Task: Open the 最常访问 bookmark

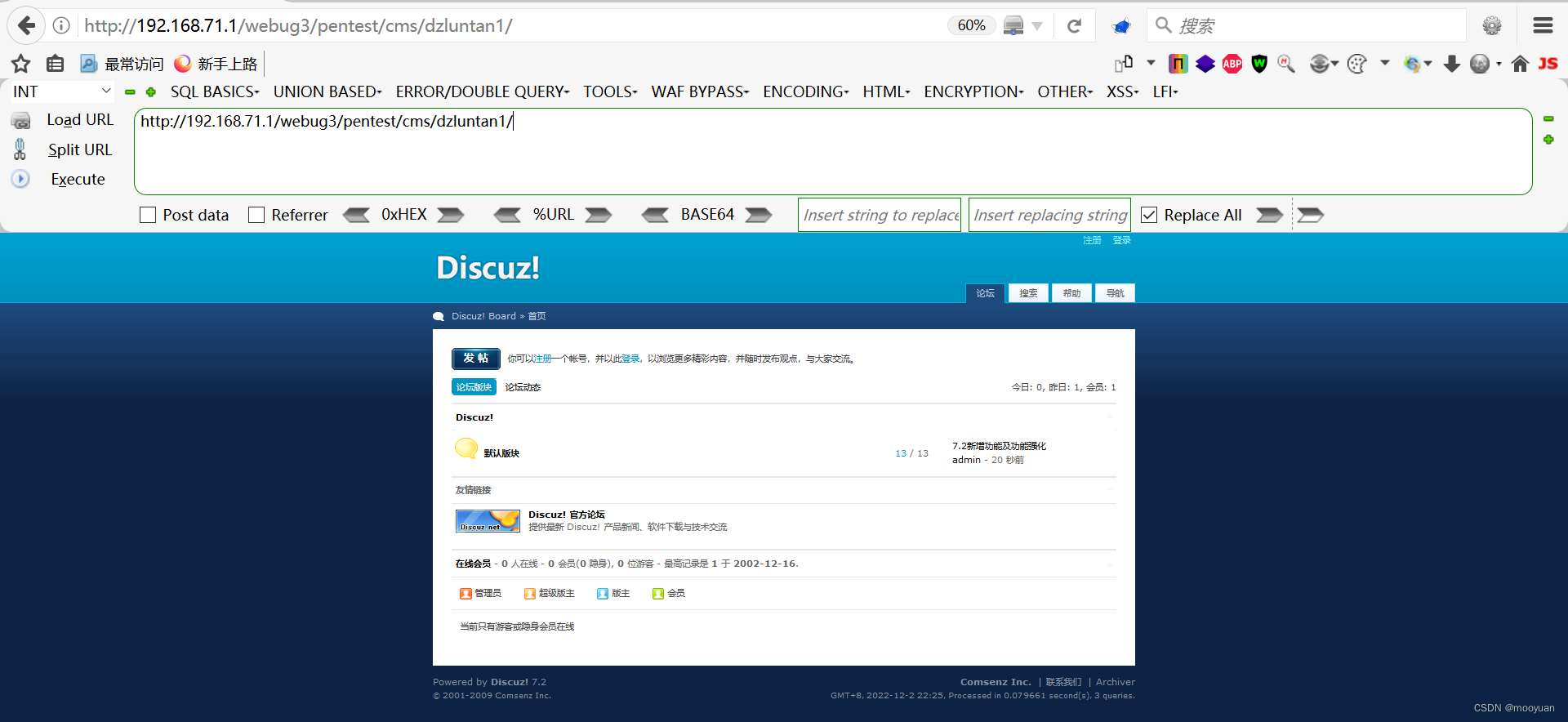Action: [x=122, y=64]
